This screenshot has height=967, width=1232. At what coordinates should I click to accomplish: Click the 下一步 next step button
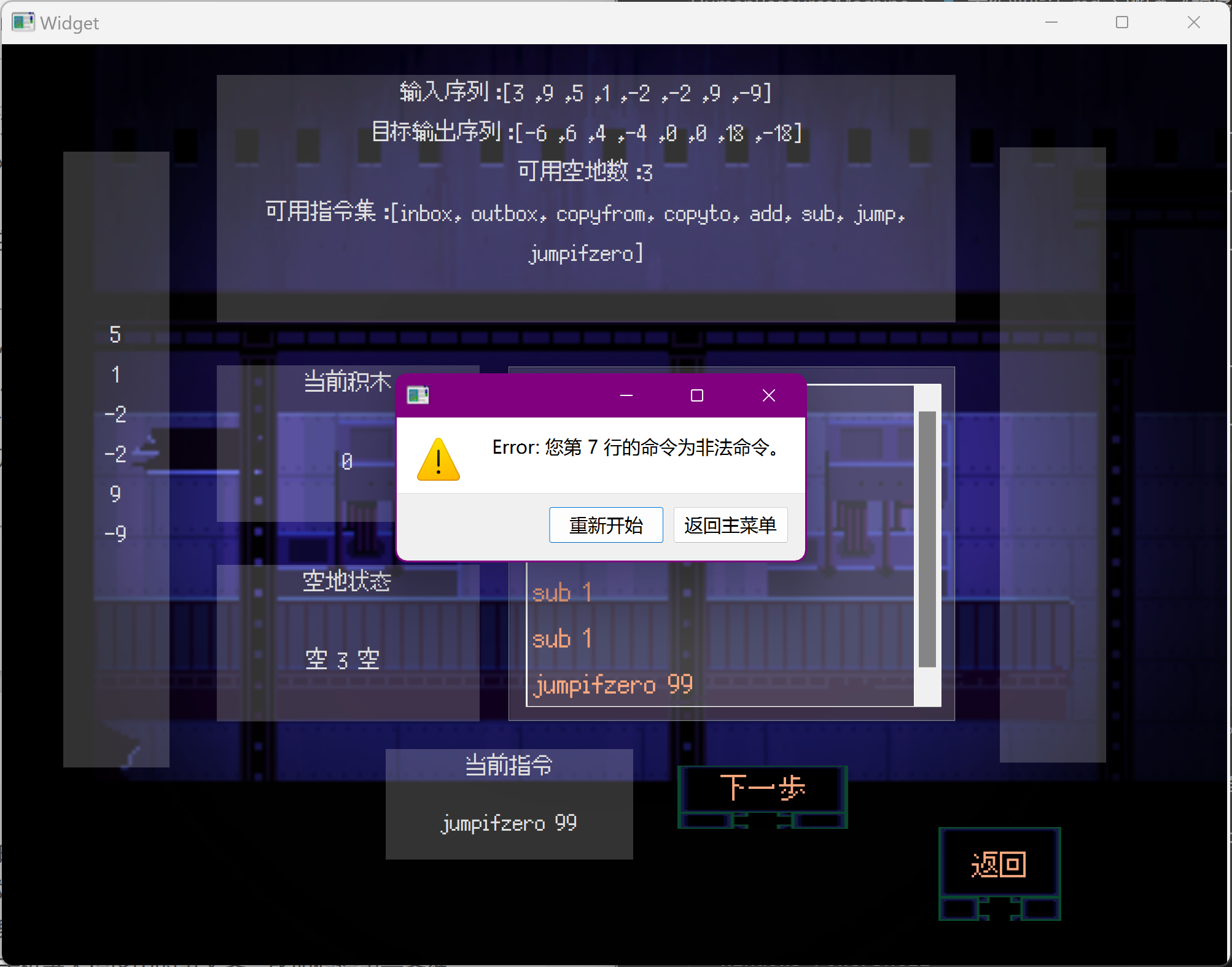(762, 796)
